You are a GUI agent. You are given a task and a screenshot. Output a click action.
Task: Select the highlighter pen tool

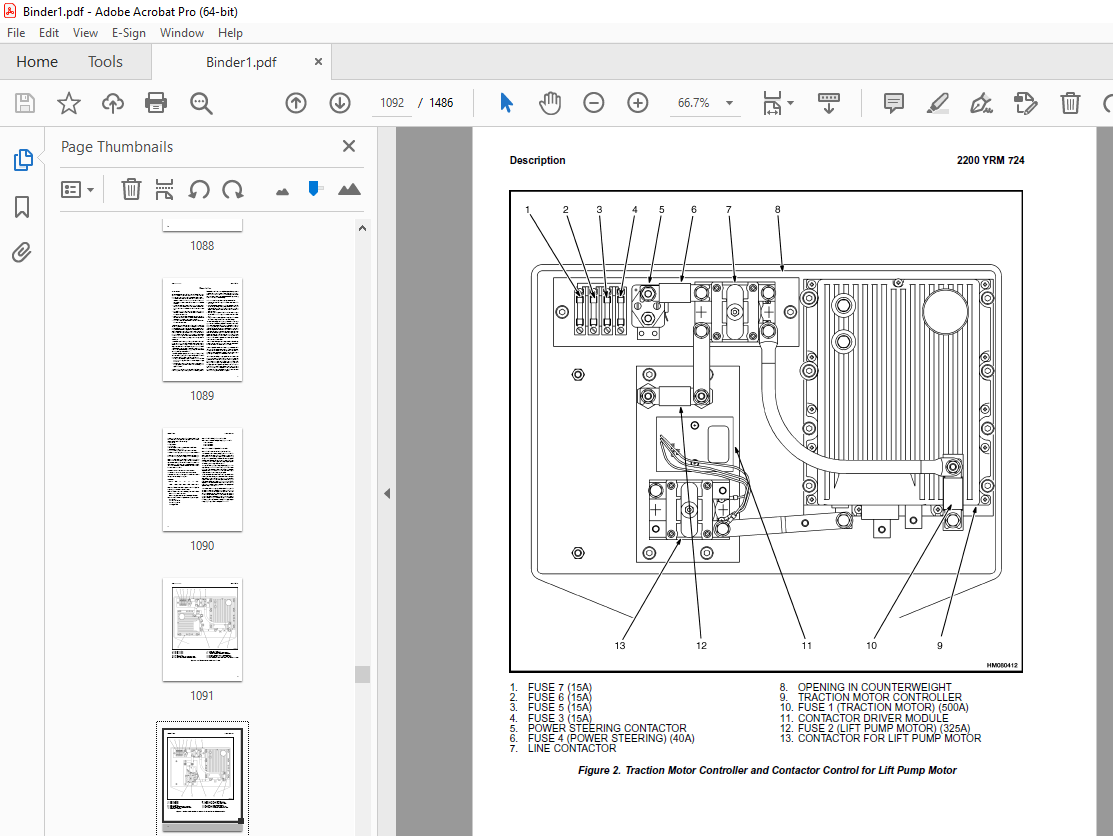[x=938, y=103]
